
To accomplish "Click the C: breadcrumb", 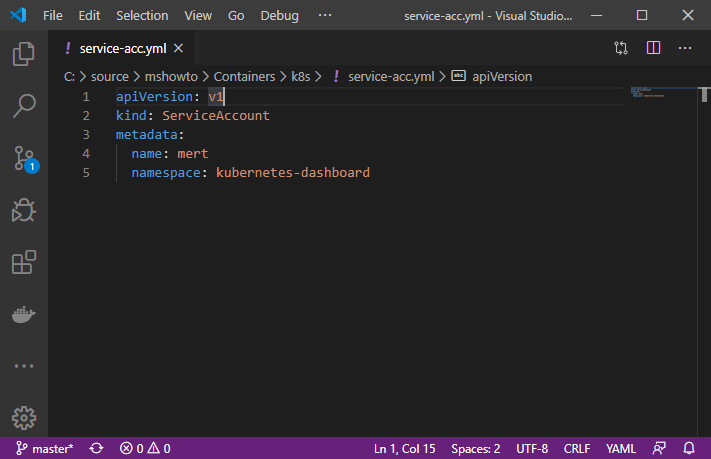I will tap(69, 77).
